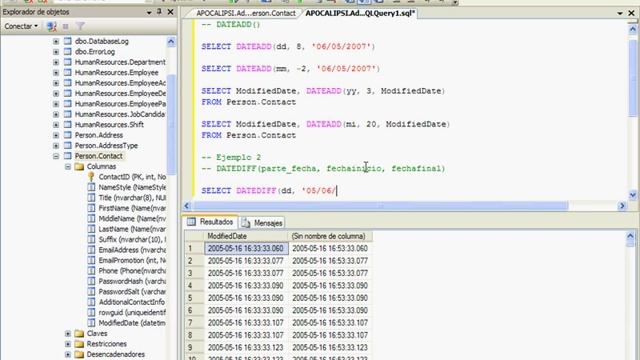Expand the Person.Address node
The image size is (640, 360).
point(56,135)
